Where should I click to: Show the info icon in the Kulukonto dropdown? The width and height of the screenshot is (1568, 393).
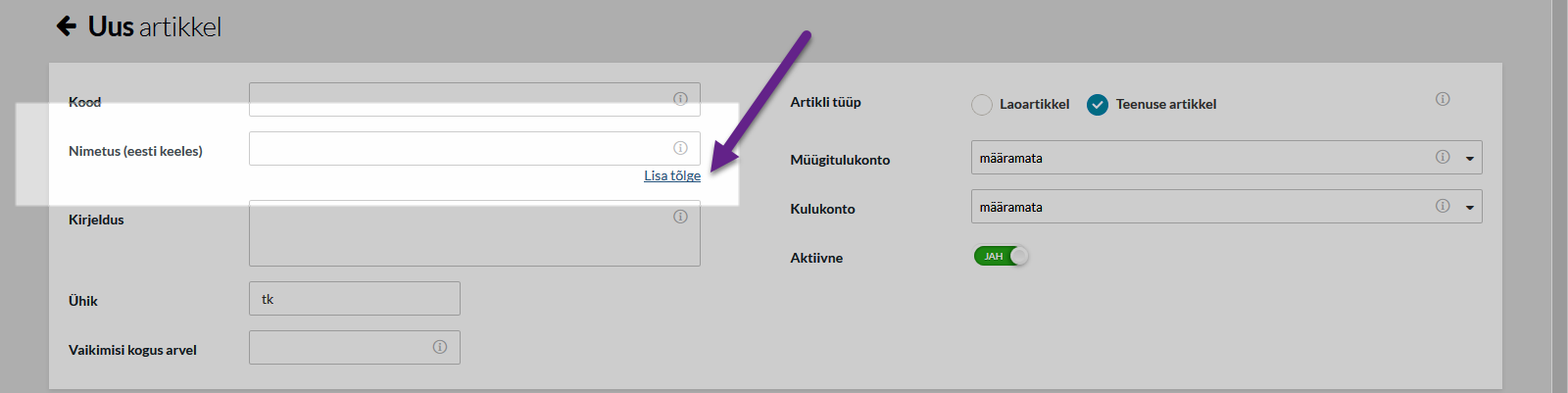[x=1443, y=206]
